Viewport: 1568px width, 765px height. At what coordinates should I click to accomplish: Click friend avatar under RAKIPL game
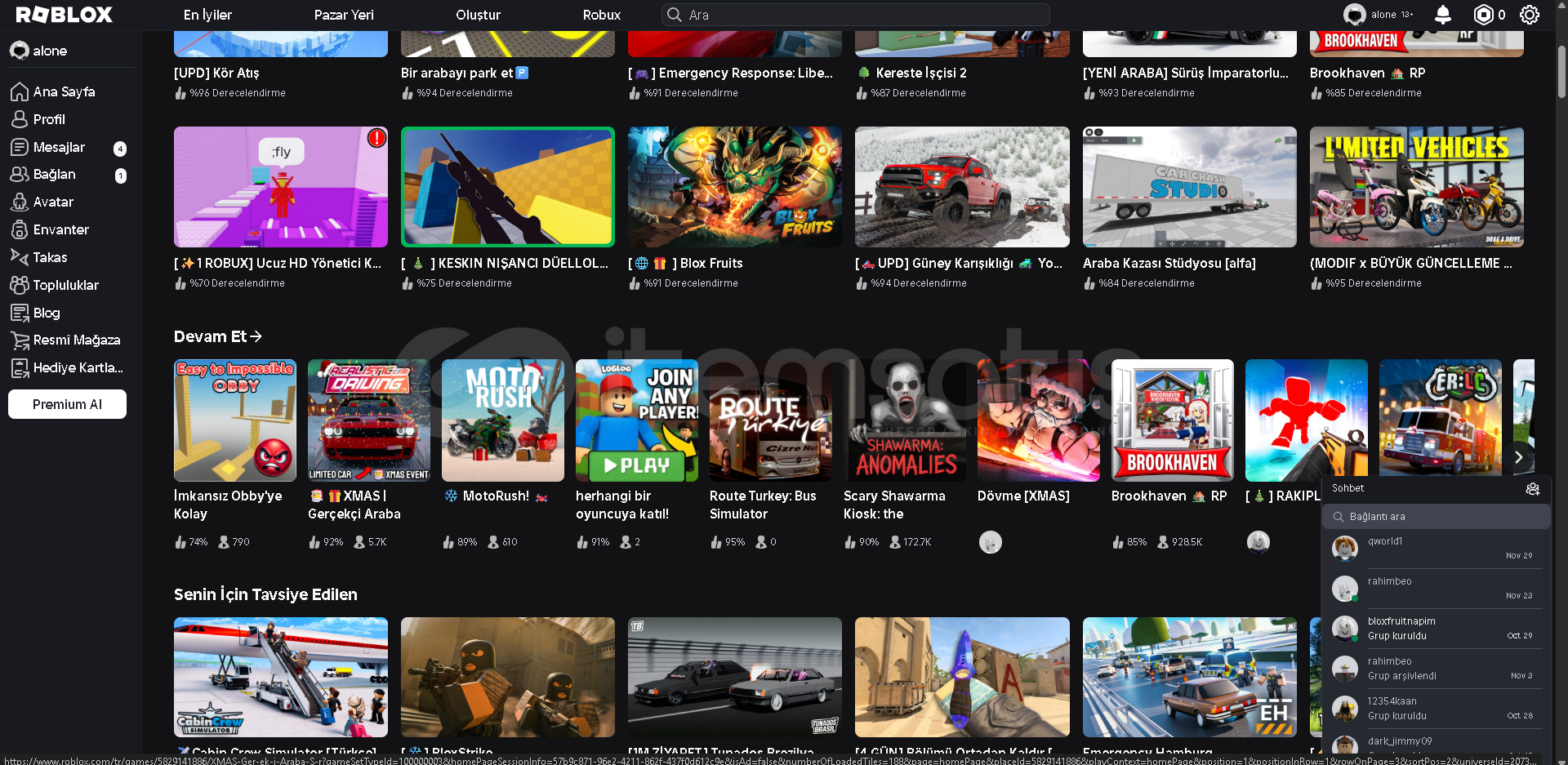coord(1258,542)
